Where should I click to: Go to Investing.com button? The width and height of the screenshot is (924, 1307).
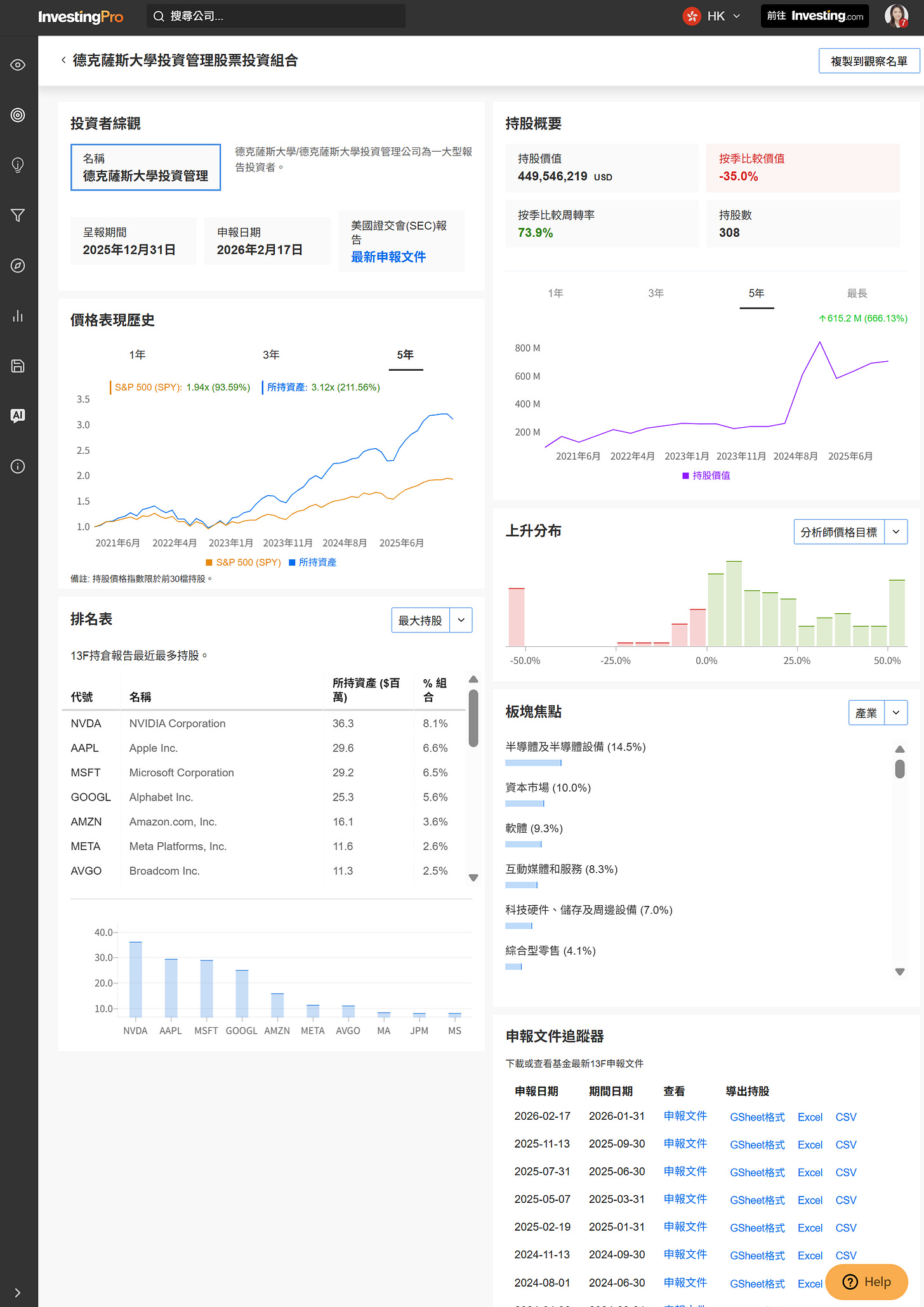click(815, 17)
